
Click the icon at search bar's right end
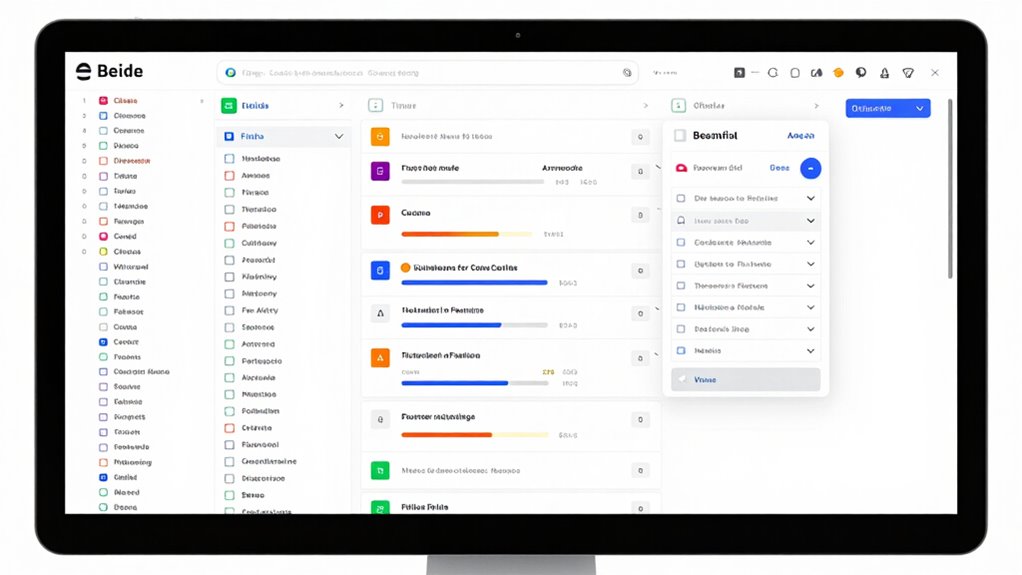click(627, 72)
